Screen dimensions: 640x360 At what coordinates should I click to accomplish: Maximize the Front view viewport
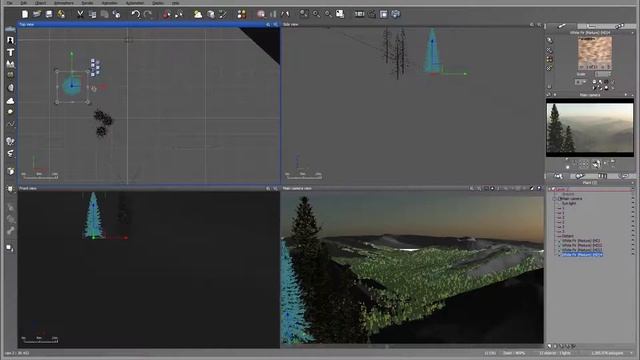point(275,189)
